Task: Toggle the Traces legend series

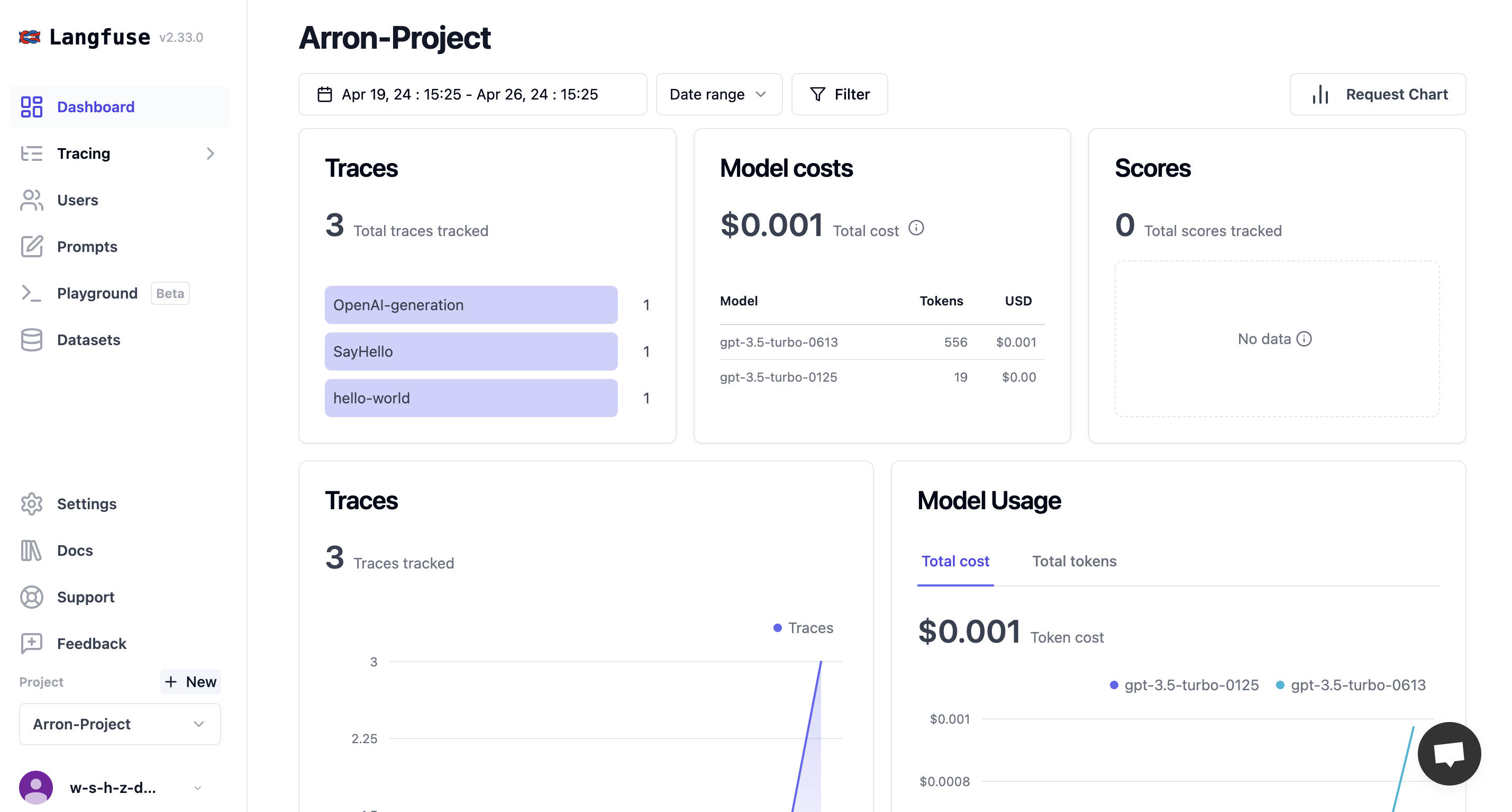Action: (803, 628)
